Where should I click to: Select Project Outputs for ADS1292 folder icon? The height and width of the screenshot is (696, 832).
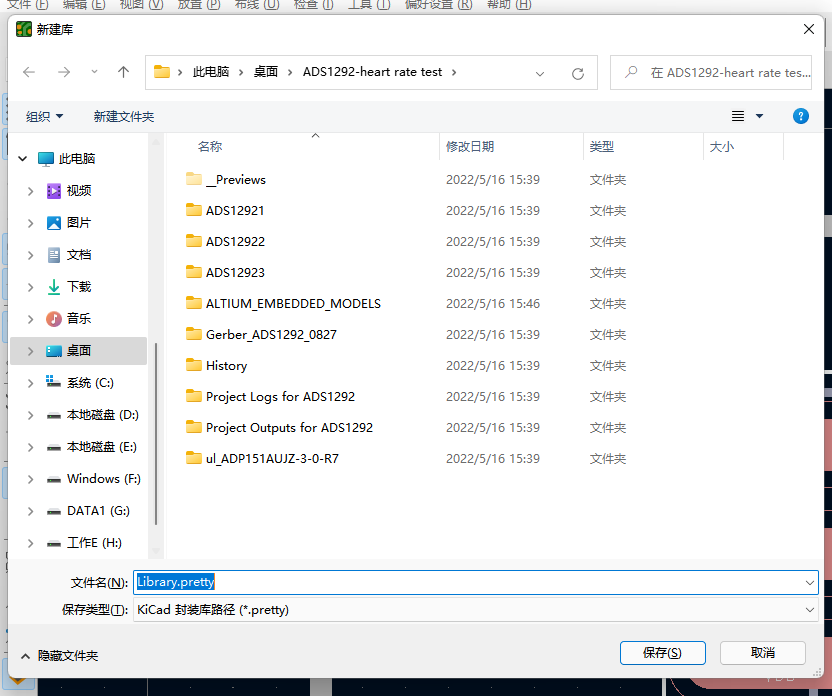194,427
